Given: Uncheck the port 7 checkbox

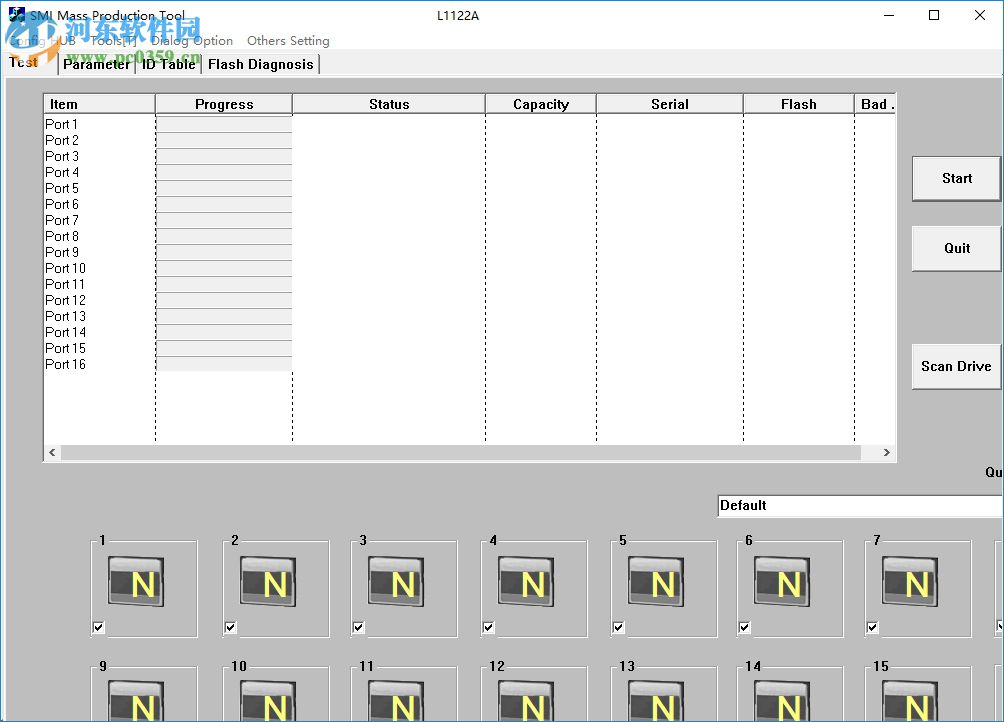Looking at the screenshot, I should 873,627.
